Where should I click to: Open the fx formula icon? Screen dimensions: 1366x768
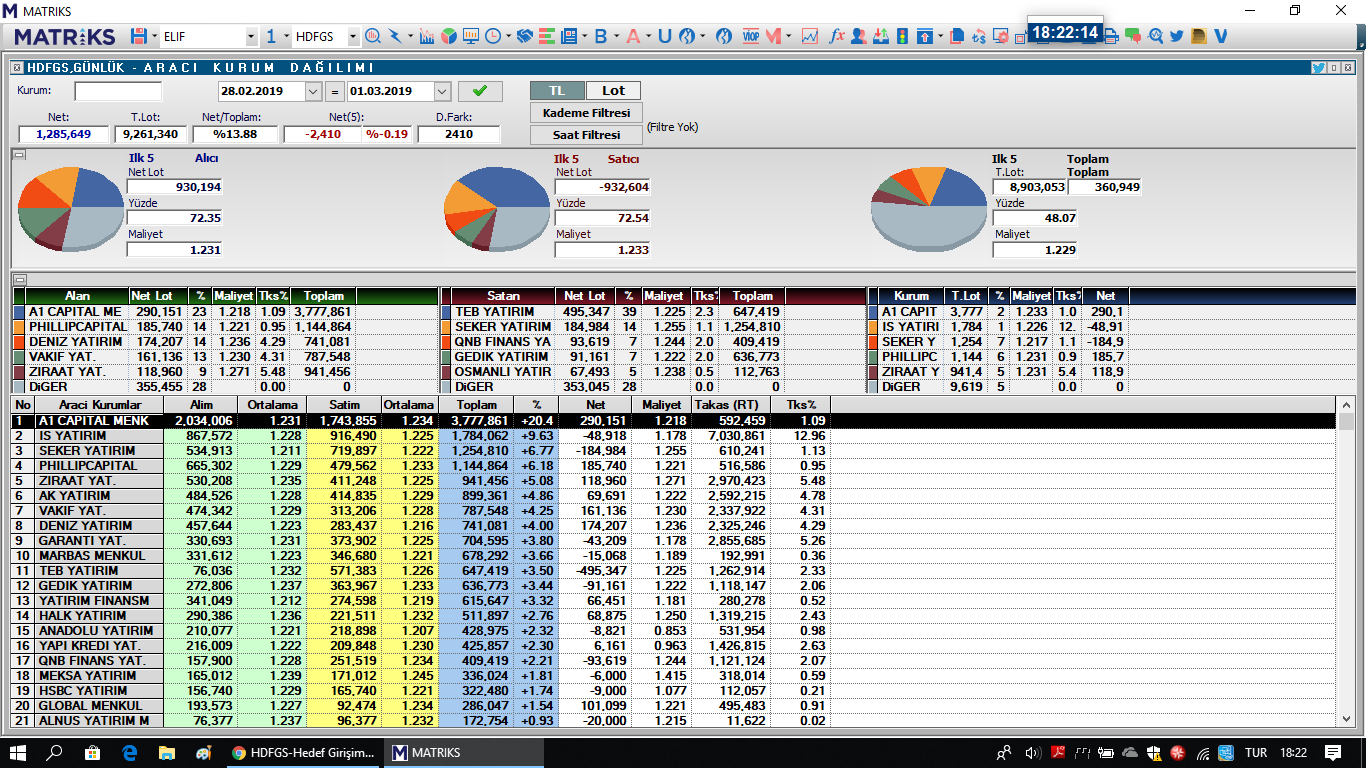pyautogui.click(x=837, y=36)
